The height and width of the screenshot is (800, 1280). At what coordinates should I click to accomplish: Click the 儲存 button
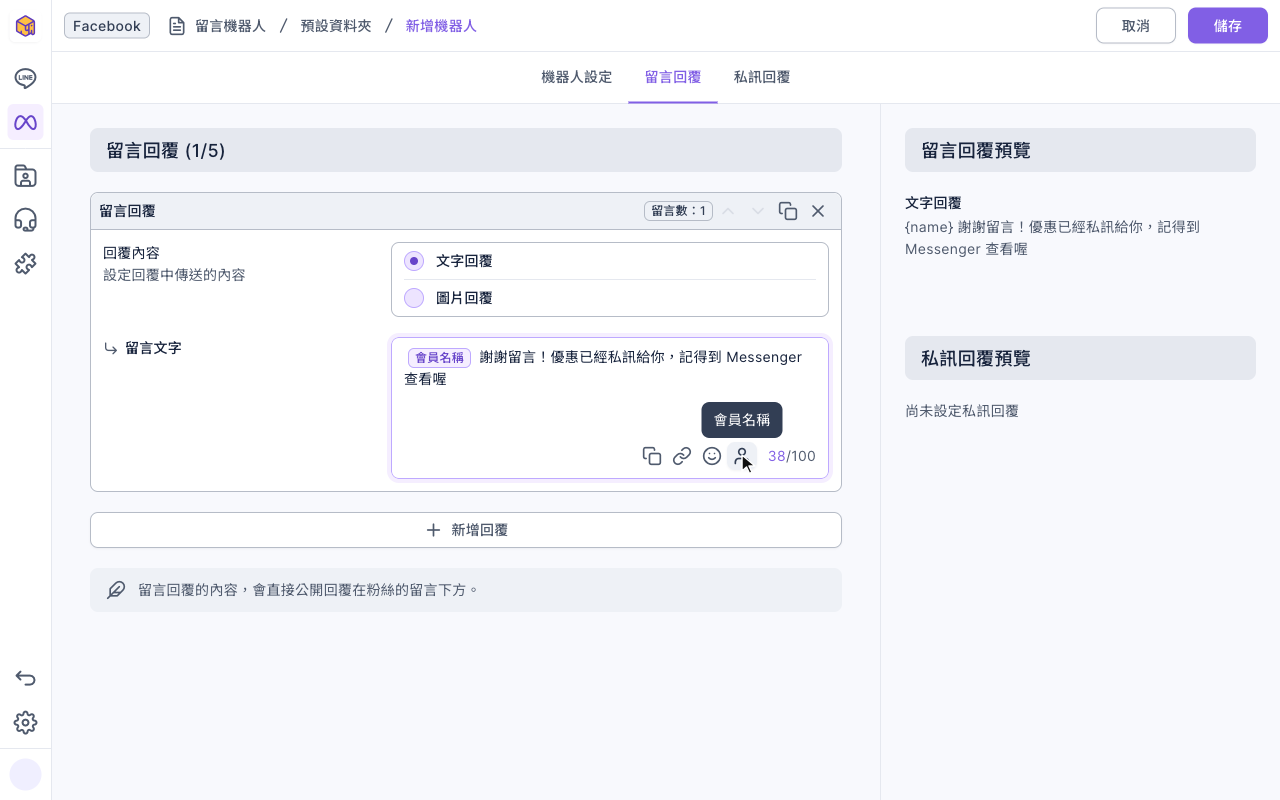[1228, 26]
